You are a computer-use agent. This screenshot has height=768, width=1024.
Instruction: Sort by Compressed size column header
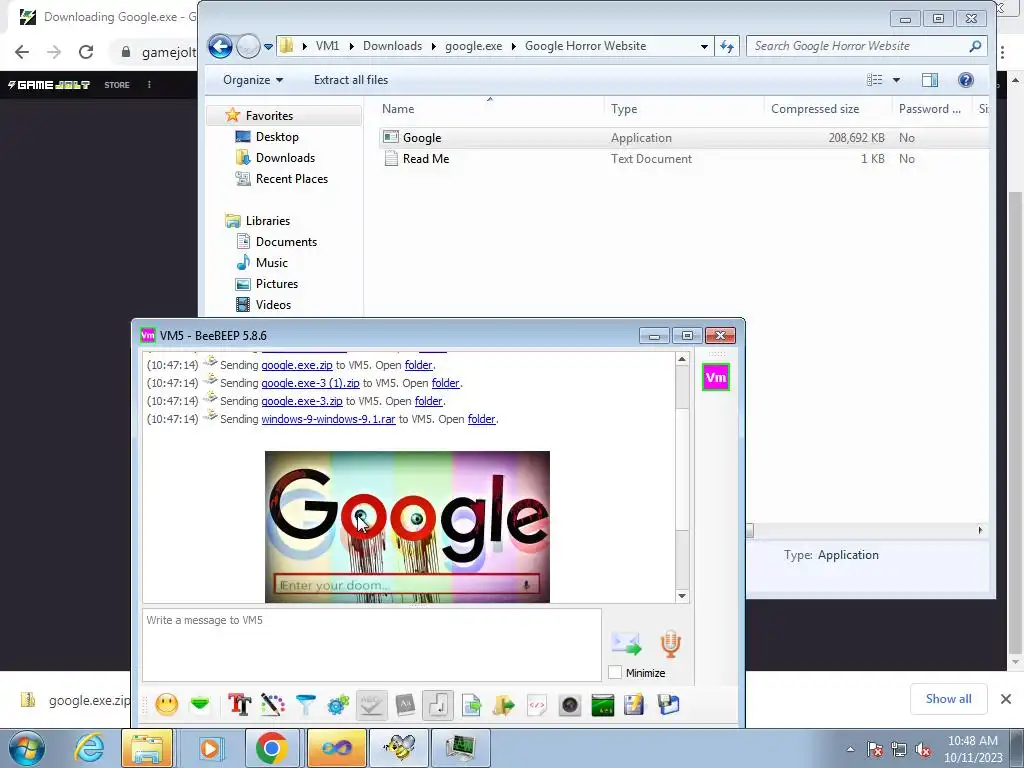[x=827, y=109]
